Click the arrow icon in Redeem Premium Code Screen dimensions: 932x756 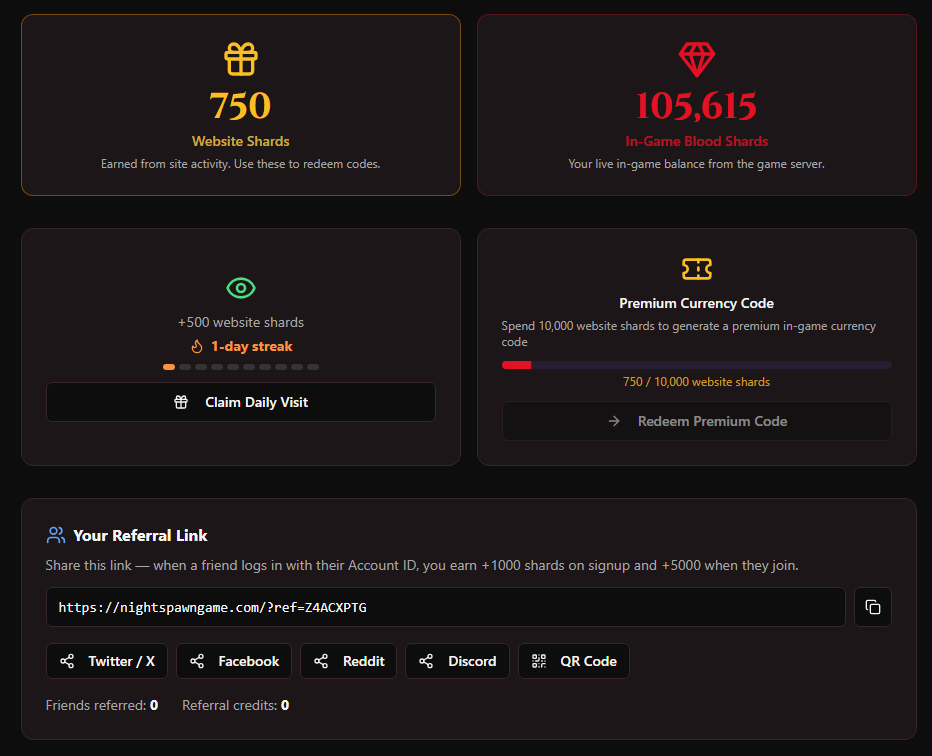614,421
